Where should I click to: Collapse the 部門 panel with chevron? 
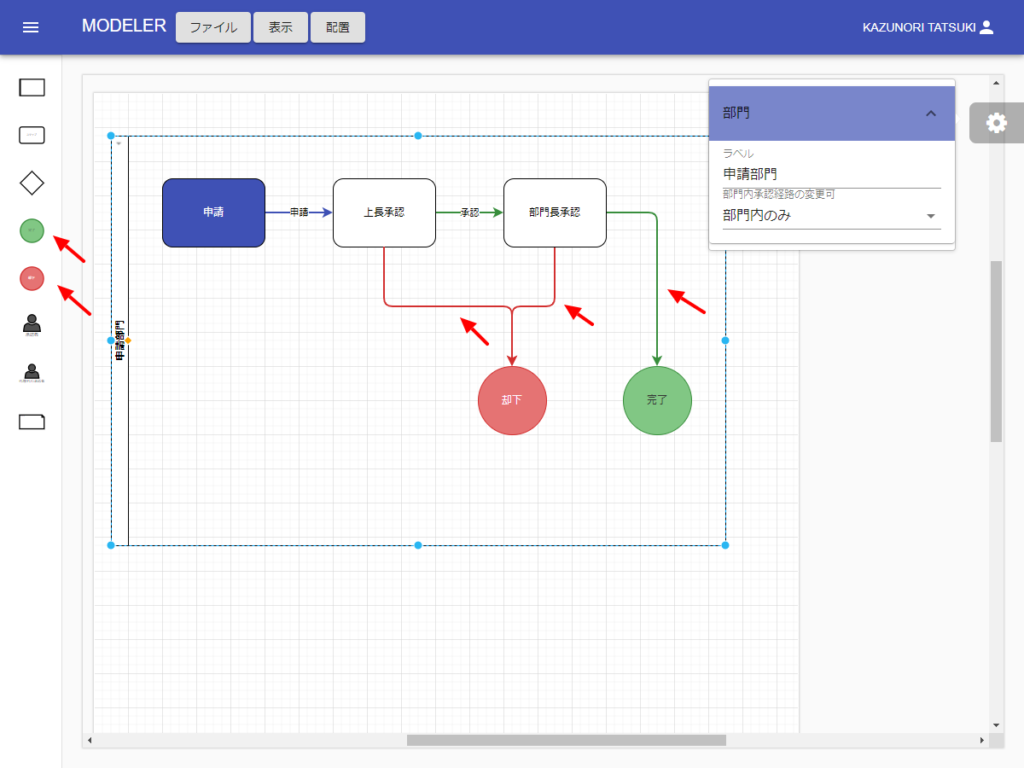coord(931,113)
